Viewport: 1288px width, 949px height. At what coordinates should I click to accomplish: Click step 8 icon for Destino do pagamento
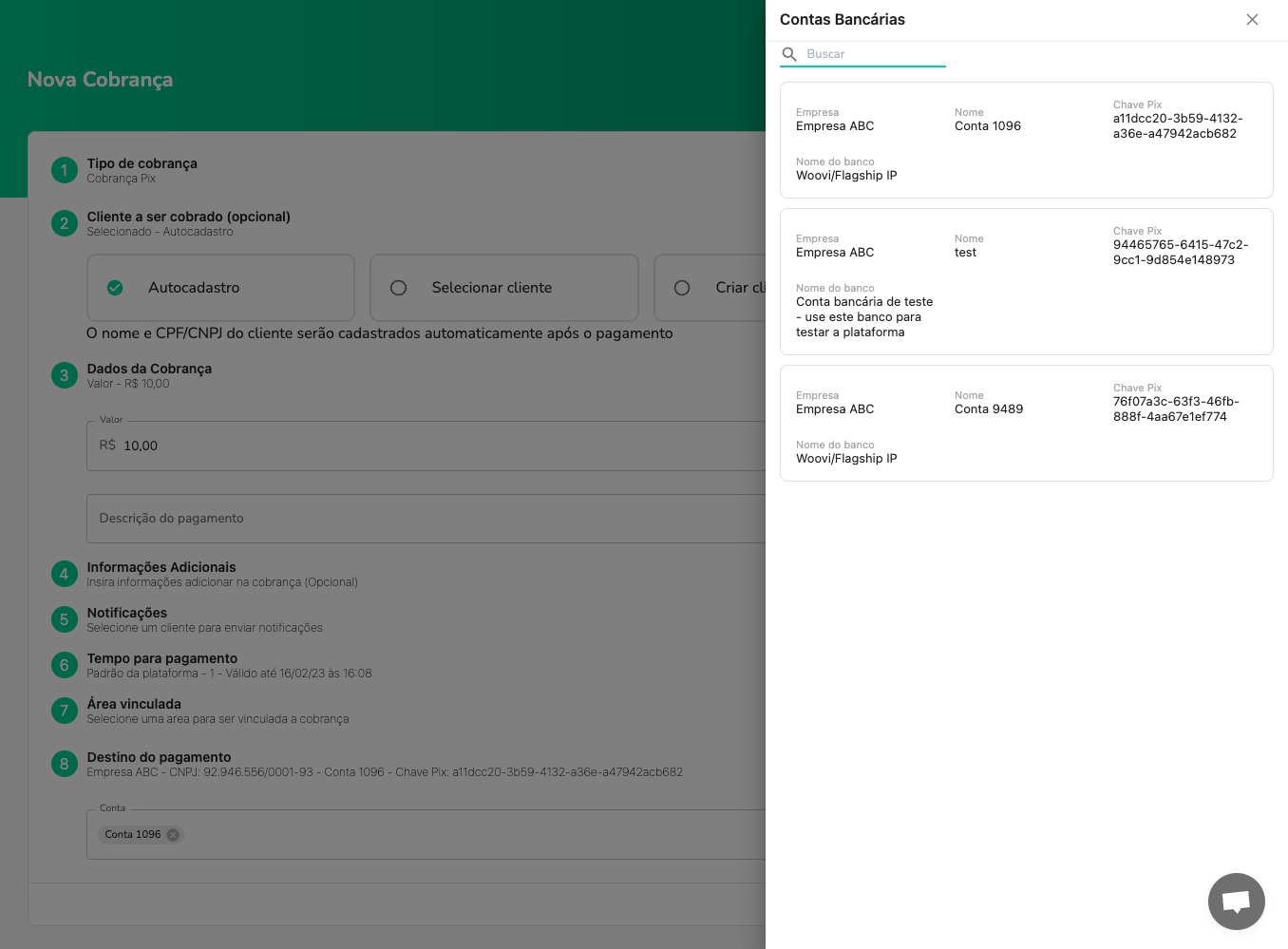tap(64, 764)
